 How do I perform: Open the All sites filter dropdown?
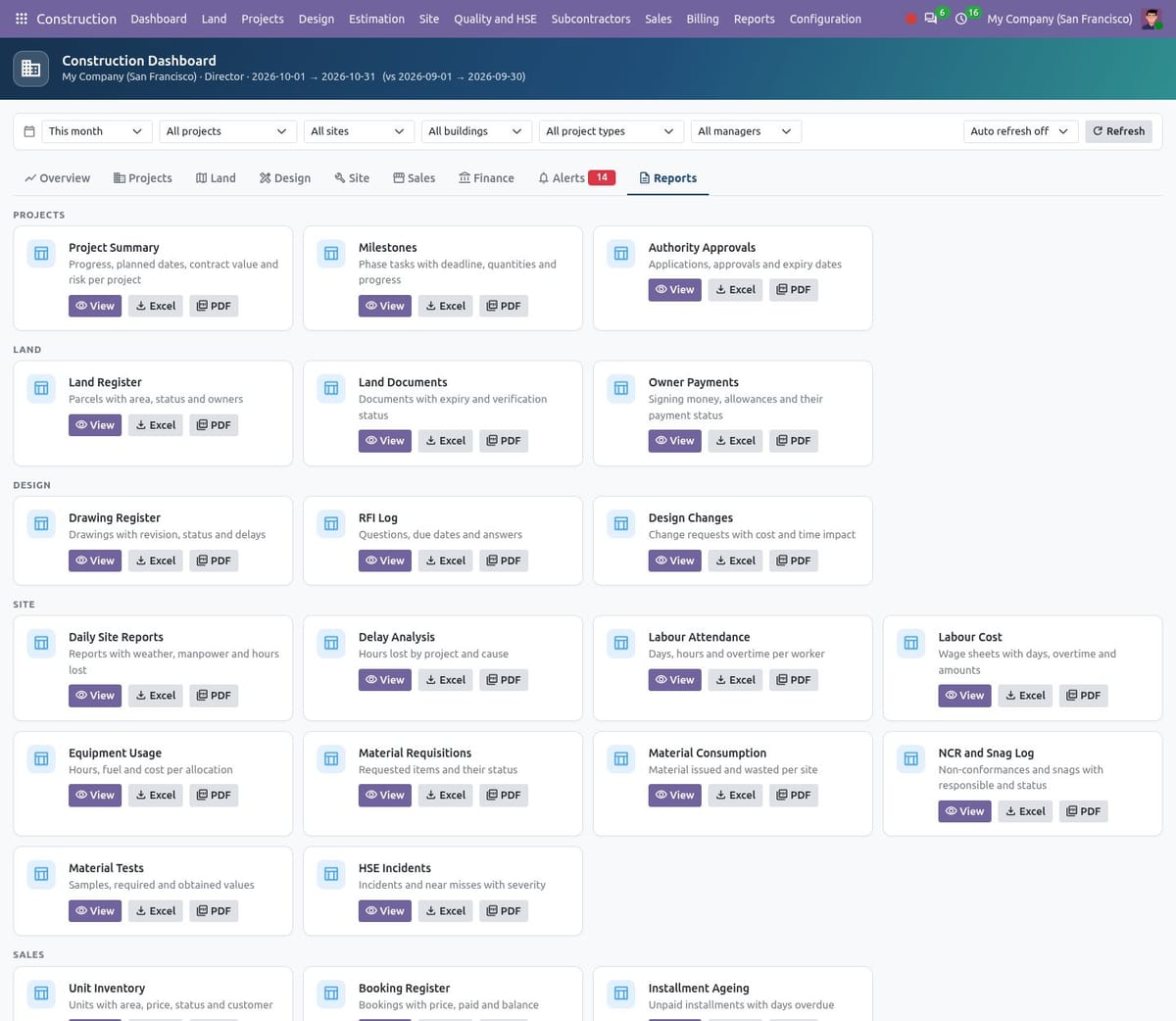pos(358,131)
